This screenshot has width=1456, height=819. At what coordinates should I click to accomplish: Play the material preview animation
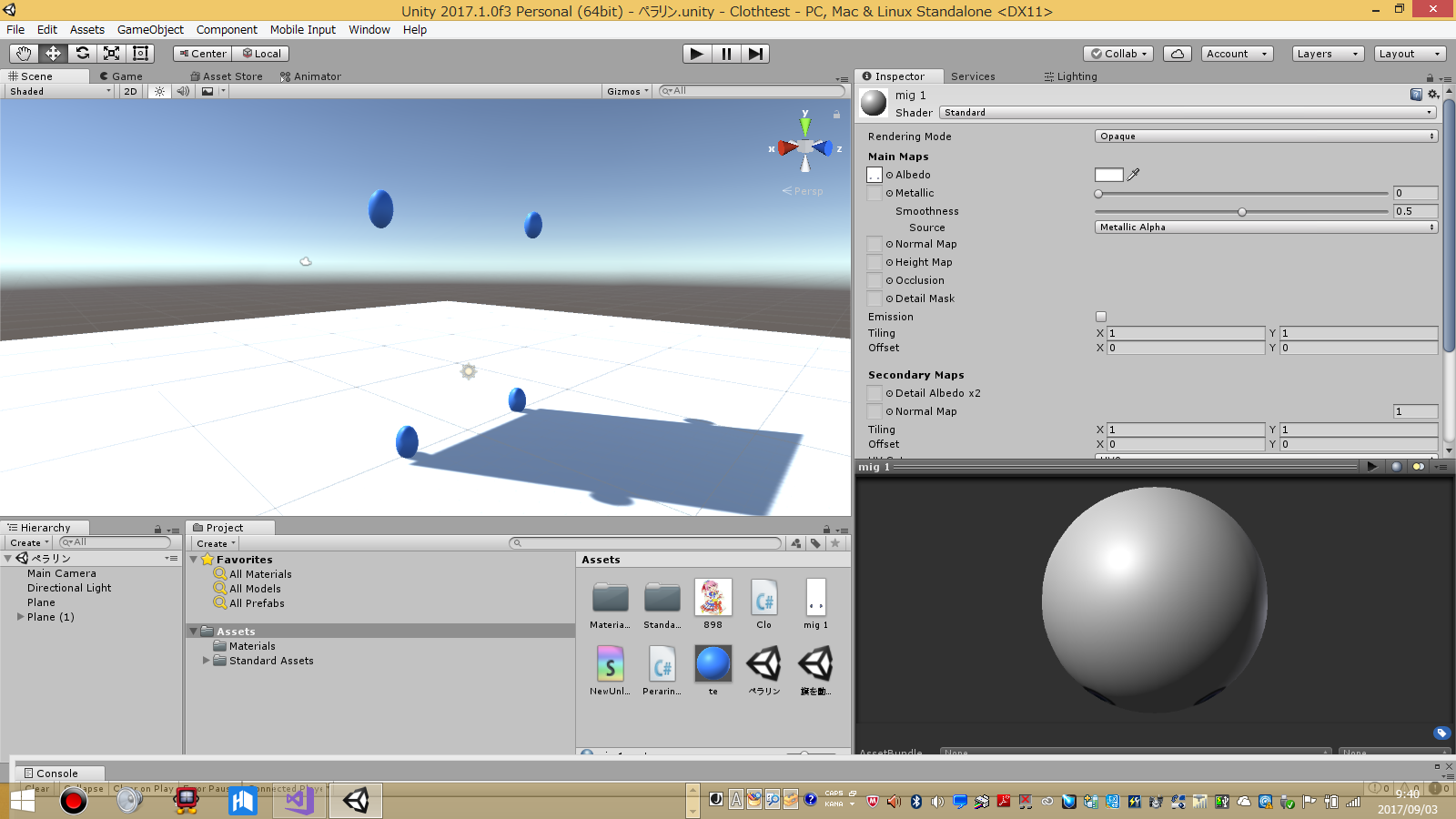[1372, 467]
